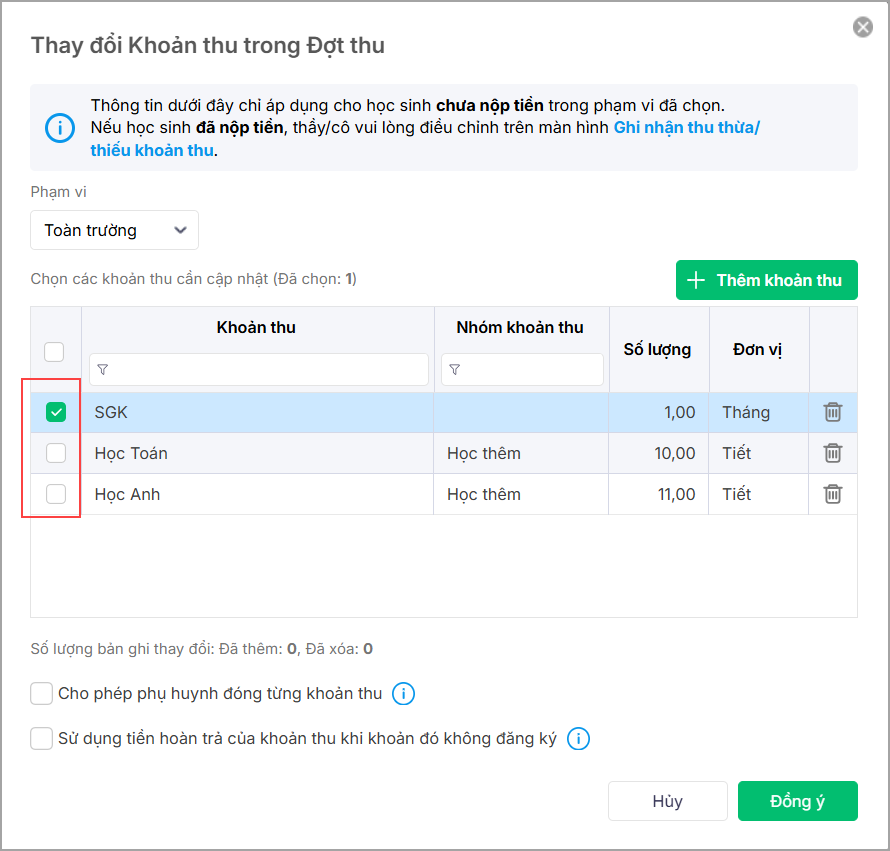Tick the Học Anh row checkbox

56,494
